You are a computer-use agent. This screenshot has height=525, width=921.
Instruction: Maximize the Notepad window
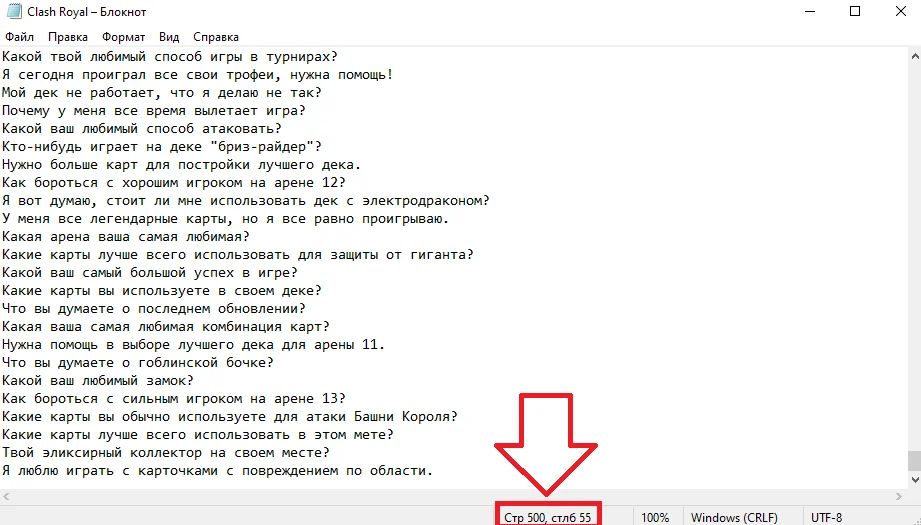coord(855,12)
